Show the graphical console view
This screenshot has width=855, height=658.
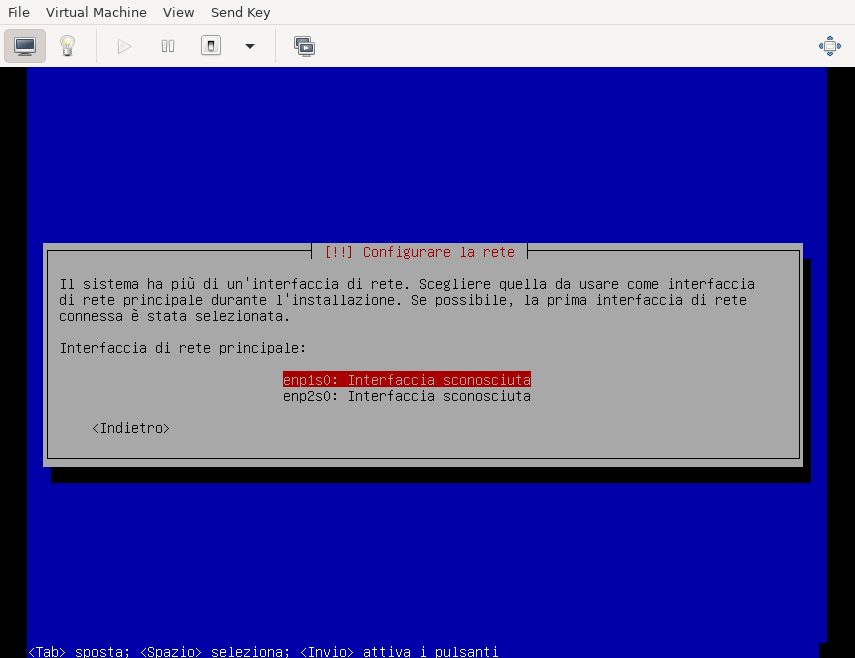(25, 46)
